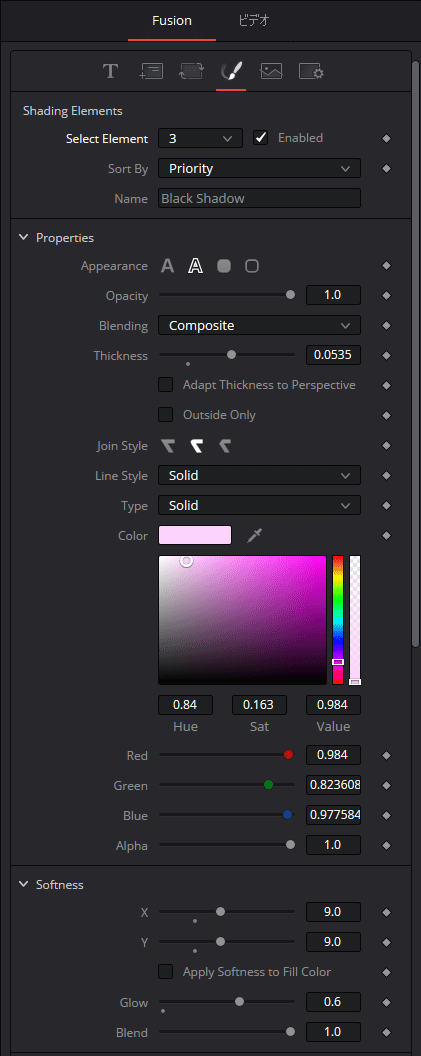Check the Outside Only option

166,415
